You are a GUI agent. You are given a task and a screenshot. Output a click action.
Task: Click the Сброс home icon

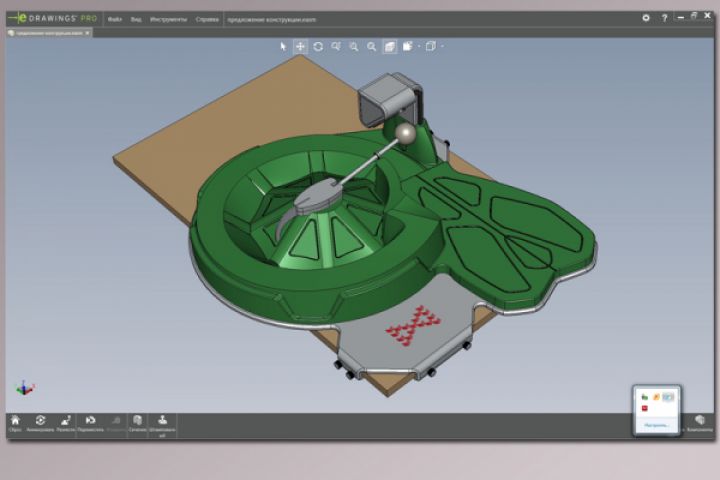click(15, 424)
